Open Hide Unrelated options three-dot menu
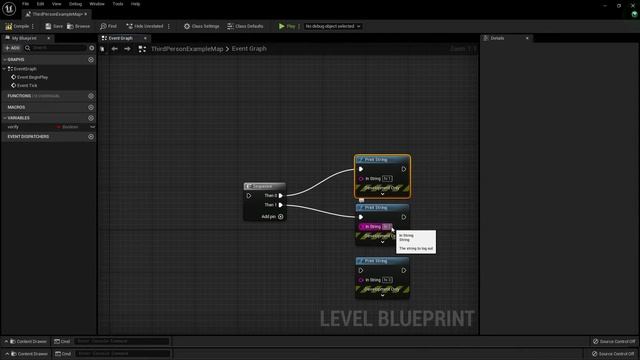This screenshot has width=640, height=360. 169,26
